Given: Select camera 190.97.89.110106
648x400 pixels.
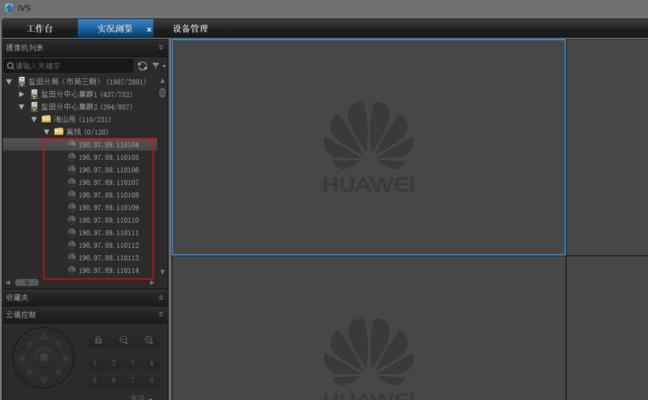Looking at the screenshot, I should click(109, 170).
